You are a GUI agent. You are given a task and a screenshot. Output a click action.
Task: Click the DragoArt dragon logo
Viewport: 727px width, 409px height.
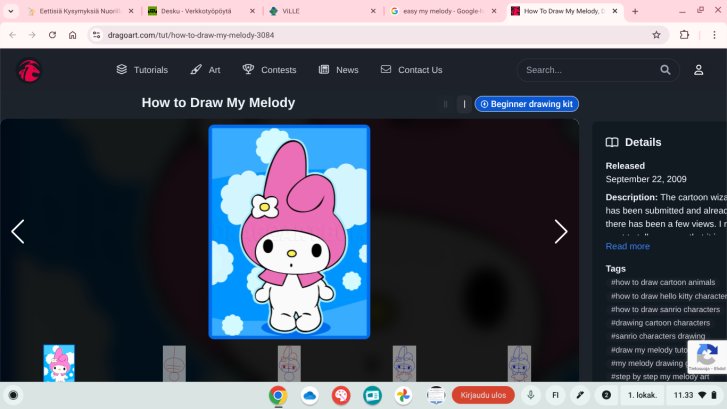tap(30, 70)
